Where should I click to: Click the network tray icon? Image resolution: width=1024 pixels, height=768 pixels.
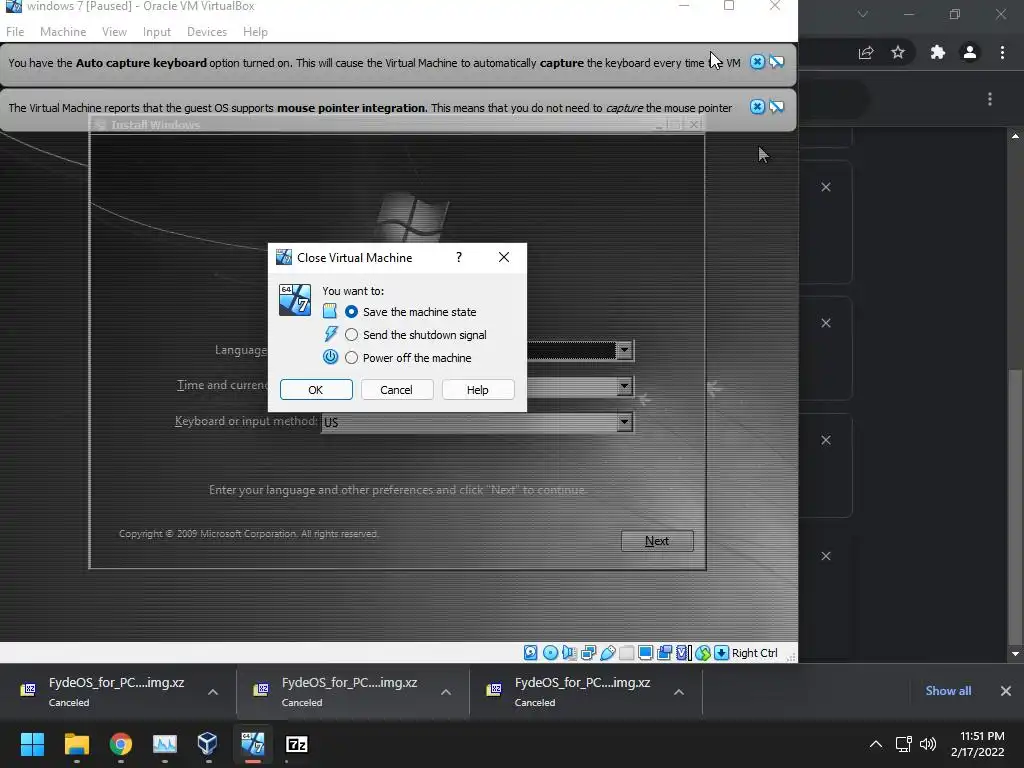(903, 744)
